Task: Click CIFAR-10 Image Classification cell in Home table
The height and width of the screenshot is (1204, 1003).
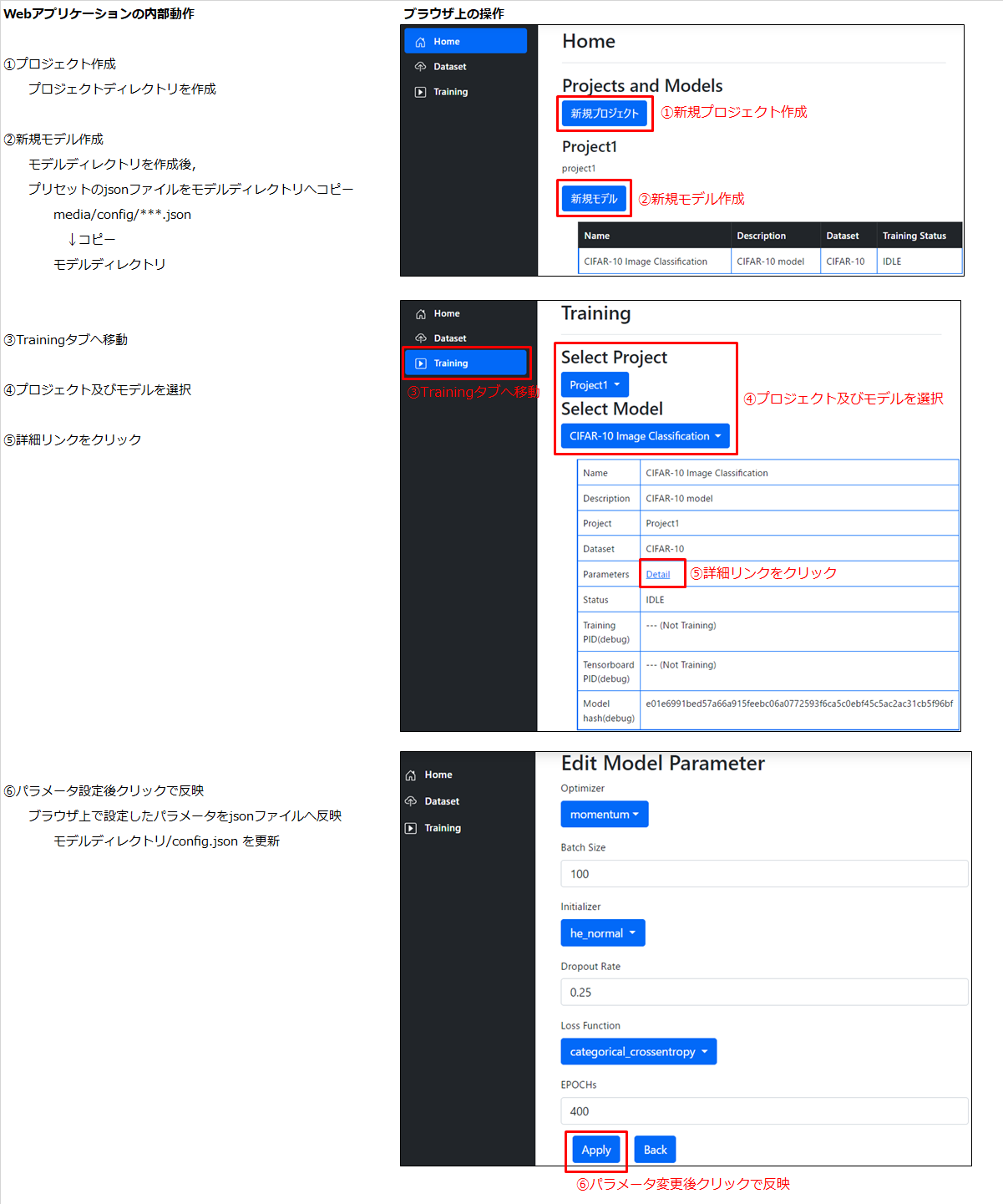Action: coord(655,262)
